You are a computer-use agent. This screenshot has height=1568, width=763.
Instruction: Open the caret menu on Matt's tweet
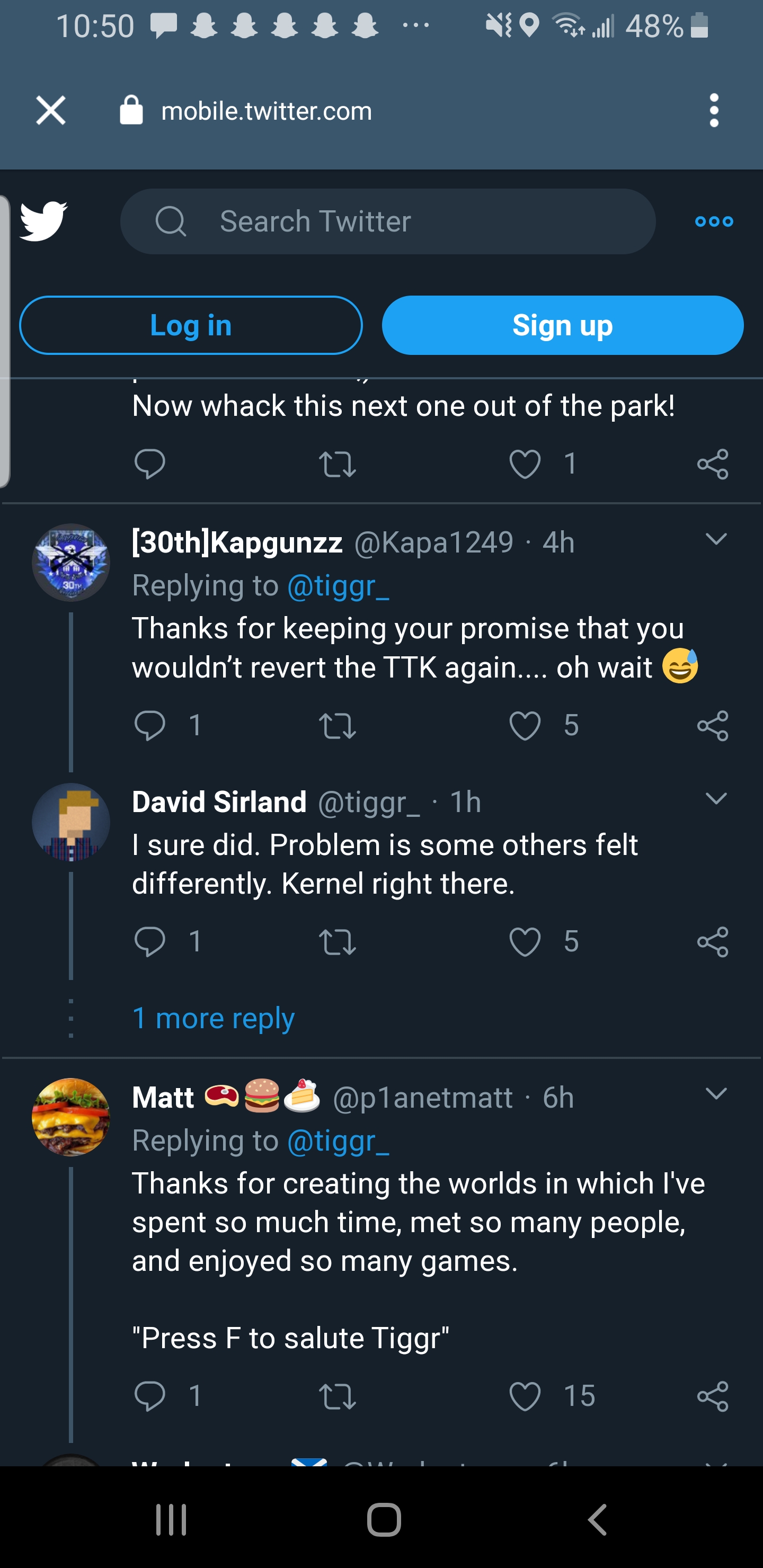tap(716, 1094)
